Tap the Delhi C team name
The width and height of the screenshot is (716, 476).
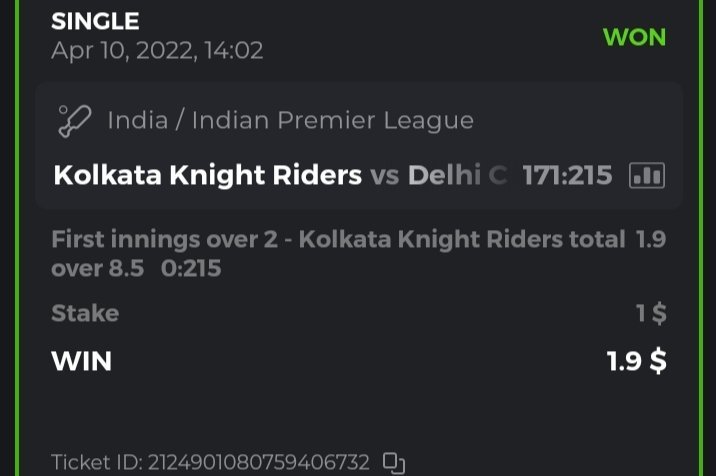click(x=457, y=176)
